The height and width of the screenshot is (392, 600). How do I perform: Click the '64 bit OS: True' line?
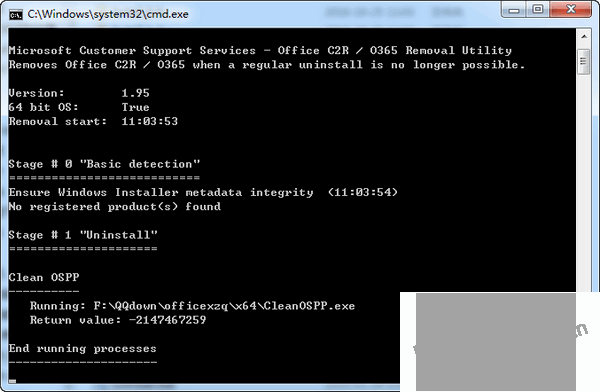(79, 107)
